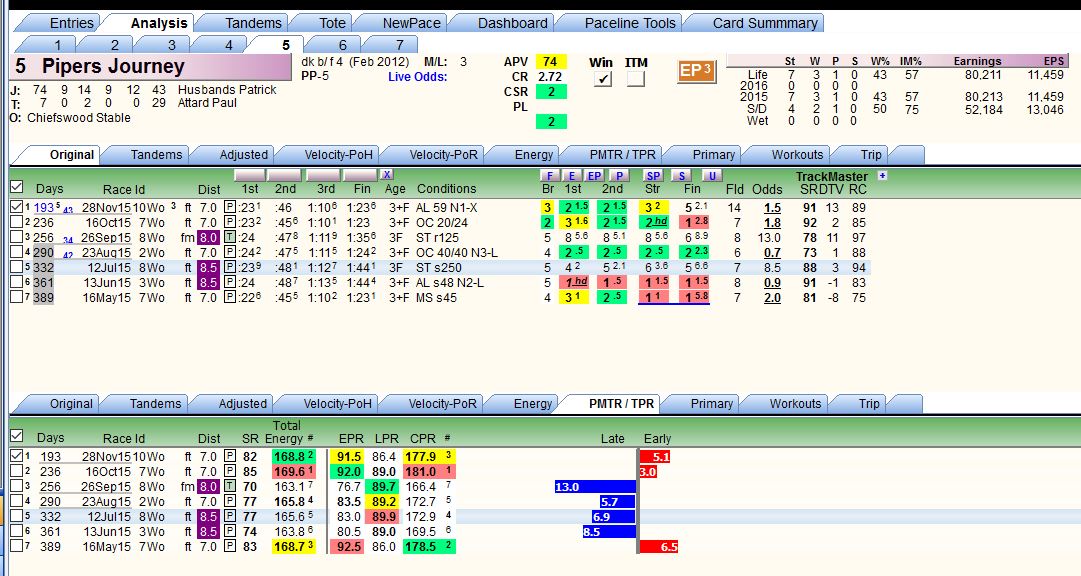
Task: Click the blank button above the 1st fraction column
Action: pos(249,175)
